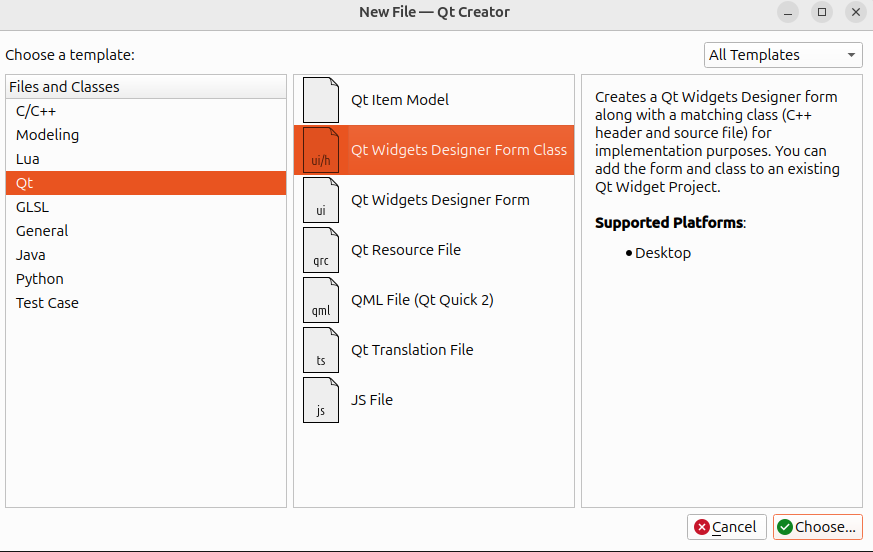Select the Qt Translation File template
873x552 pixels.
[x=434, y=350]
